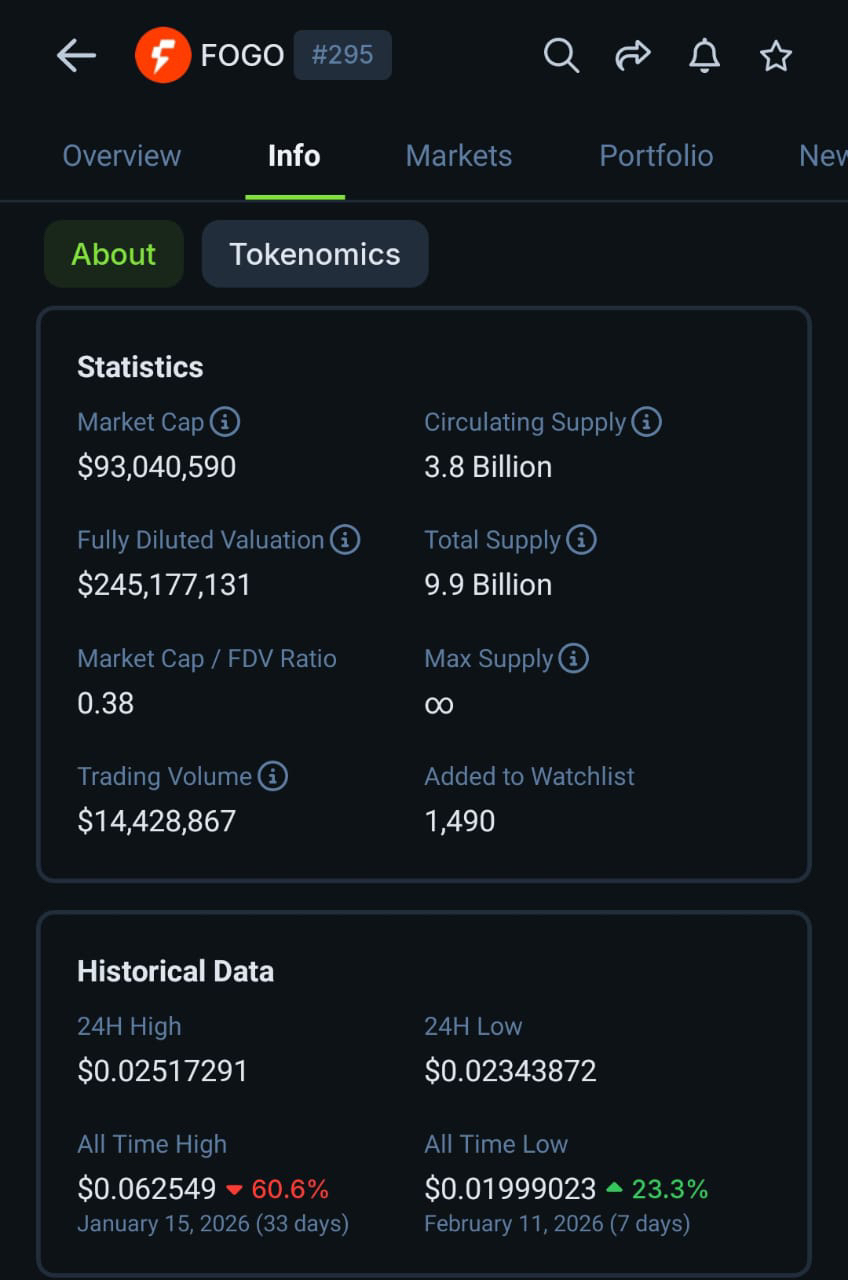The image size is (848, 1280).
Task: Open search with magnifier icon
Action: [561, 56]
